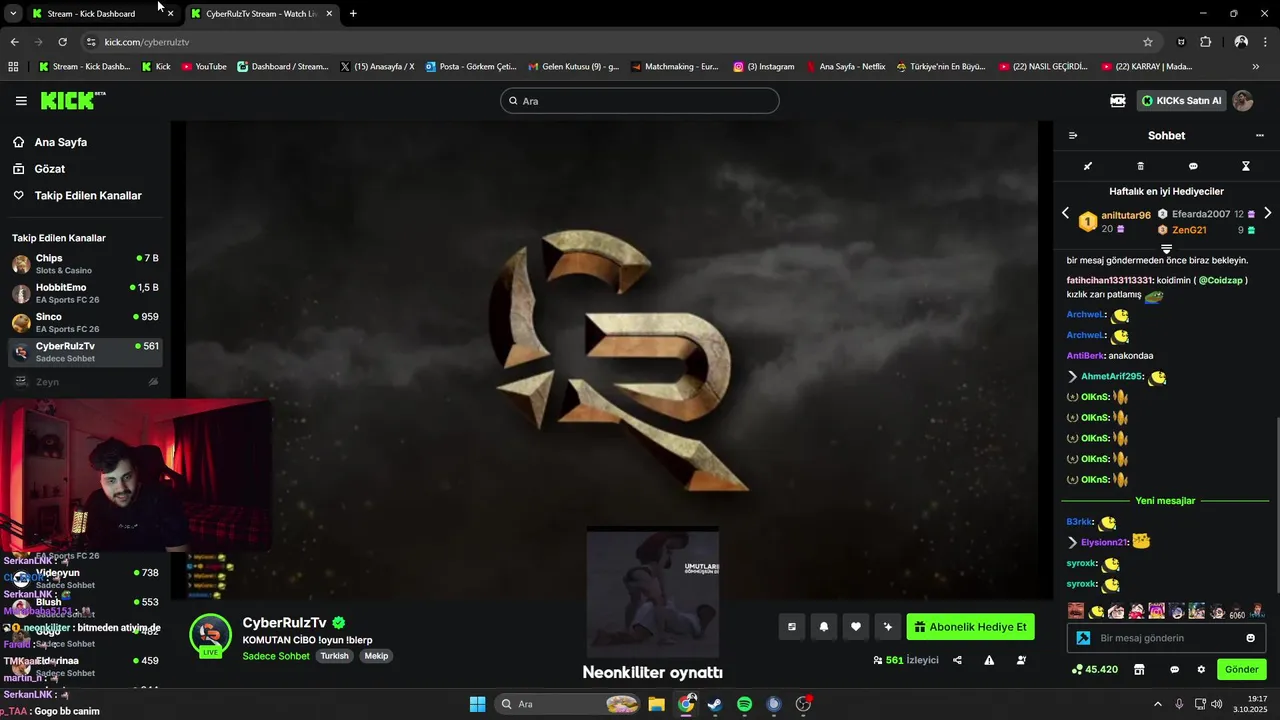Show previous gifters leaderboard page
Viewport: 1280px width, 720px height.
1065,213
